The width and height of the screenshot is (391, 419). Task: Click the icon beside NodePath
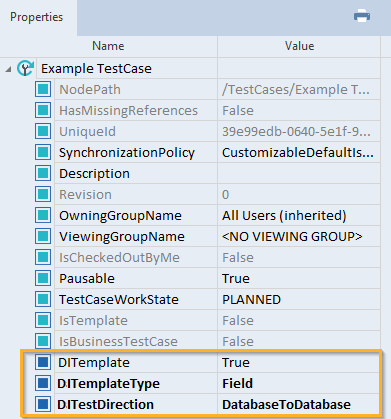pyautogui.click(x=43, y=89)
